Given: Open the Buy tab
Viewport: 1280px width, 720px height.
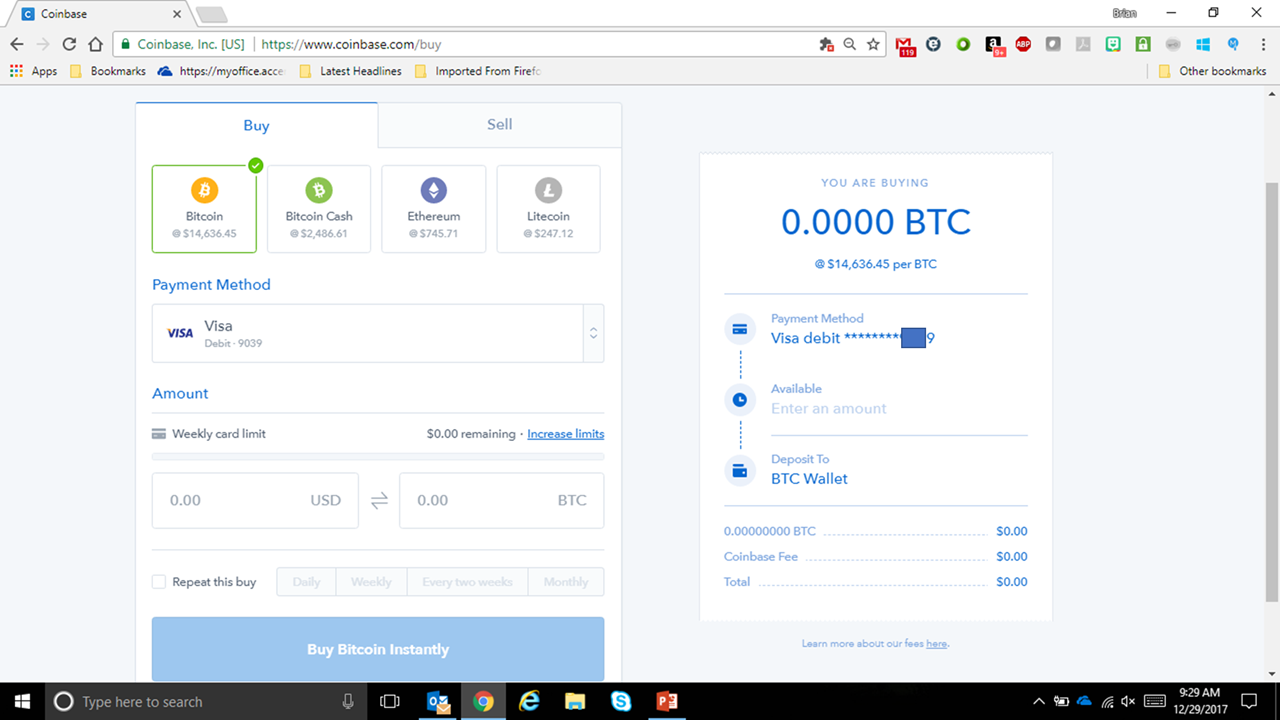Looking at the screenshot, I should pos(256,124).
